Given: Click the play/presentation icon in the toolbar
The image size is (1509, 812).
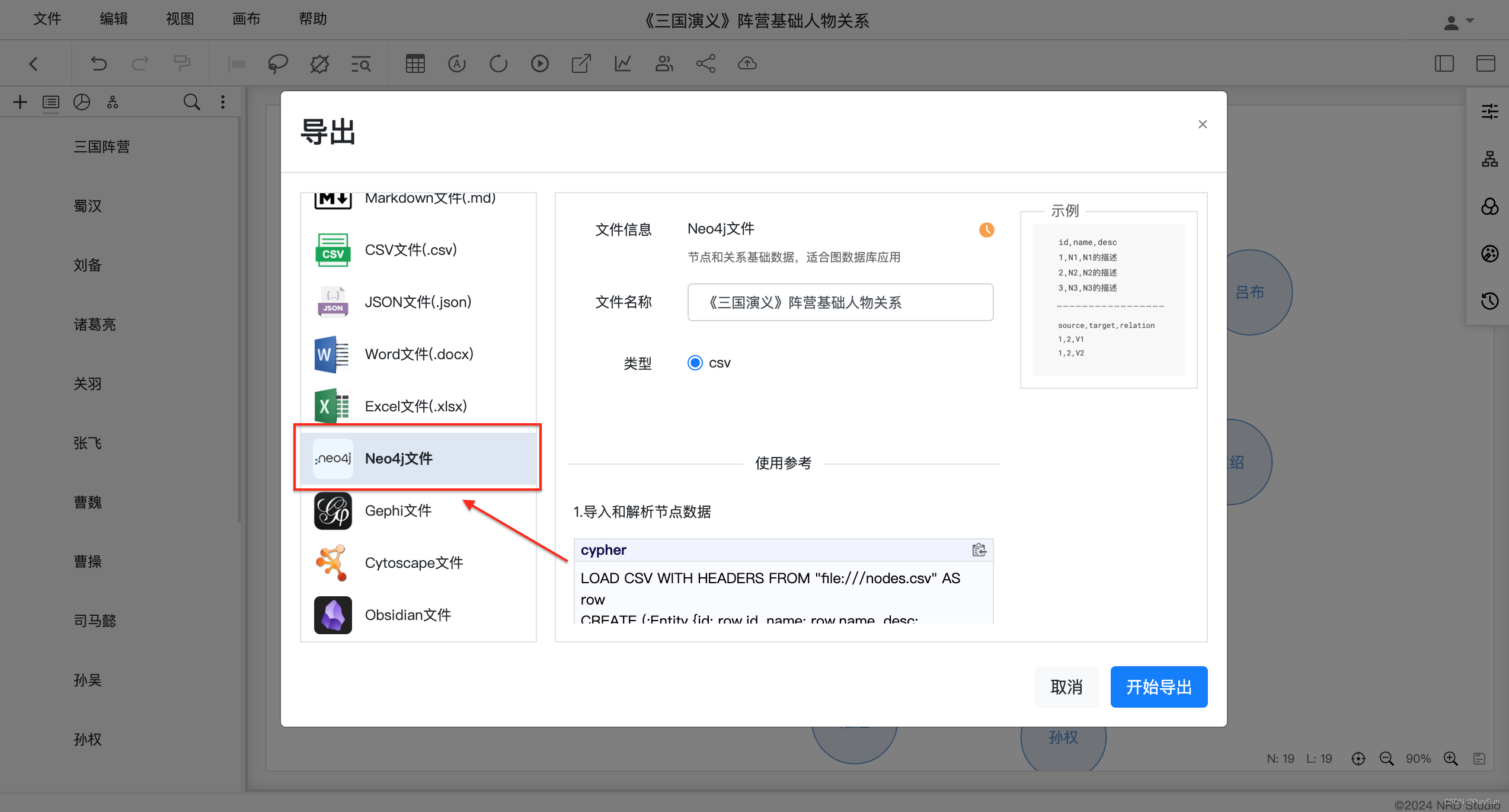Looking at the screenshot, I should [x=540, y=63].
